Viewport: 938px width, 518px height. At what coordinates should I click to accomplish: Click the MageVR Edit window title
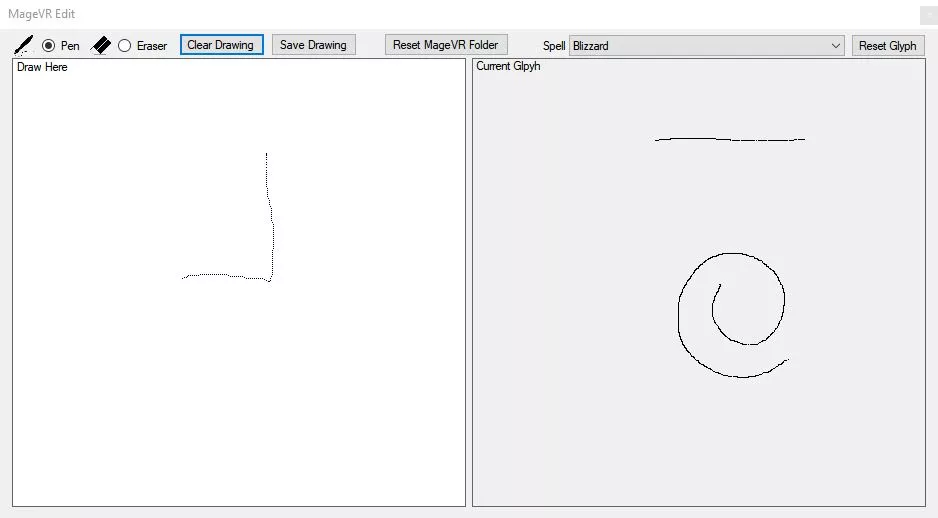click(x=41, y=14)
